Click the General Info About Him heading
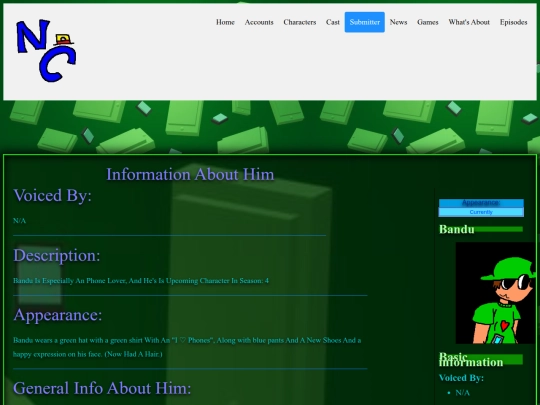 click(102, 388)
